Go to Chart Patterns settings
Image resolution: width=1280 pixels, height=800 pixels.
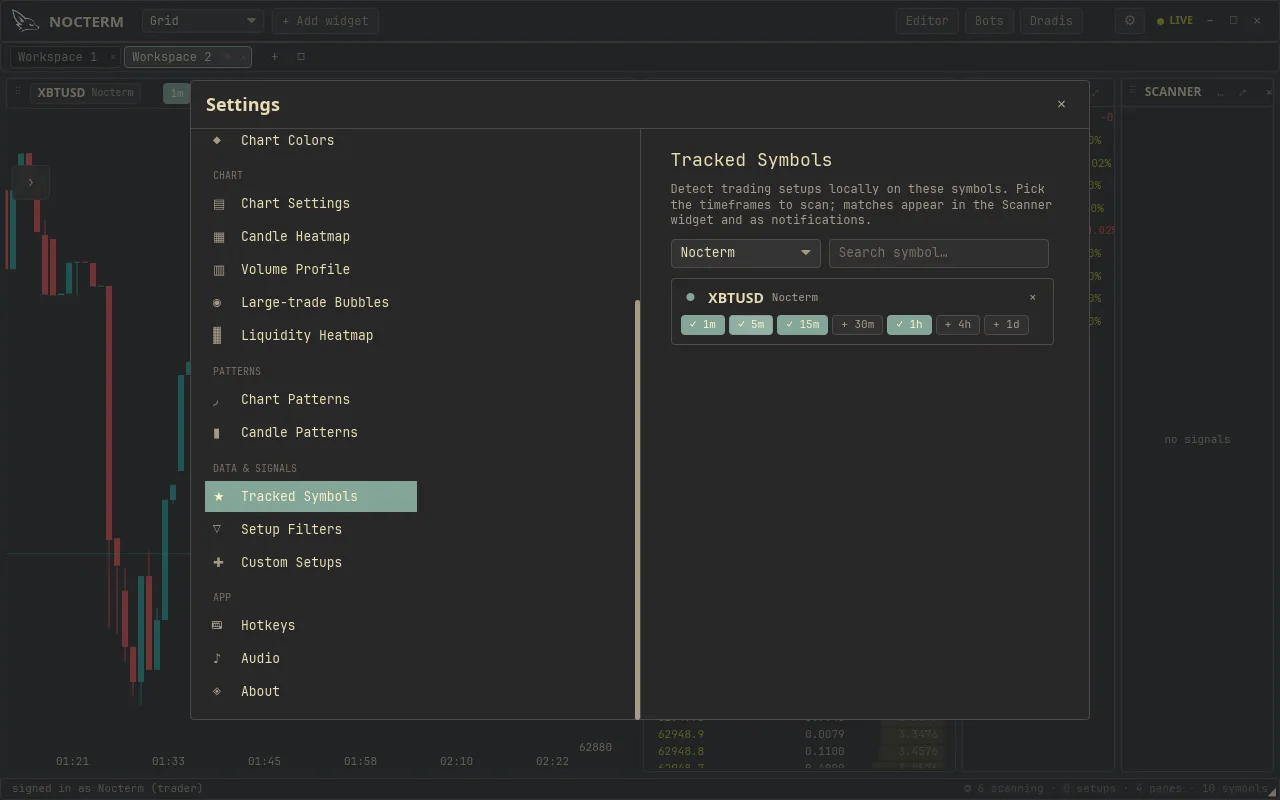tap(310, 399)
